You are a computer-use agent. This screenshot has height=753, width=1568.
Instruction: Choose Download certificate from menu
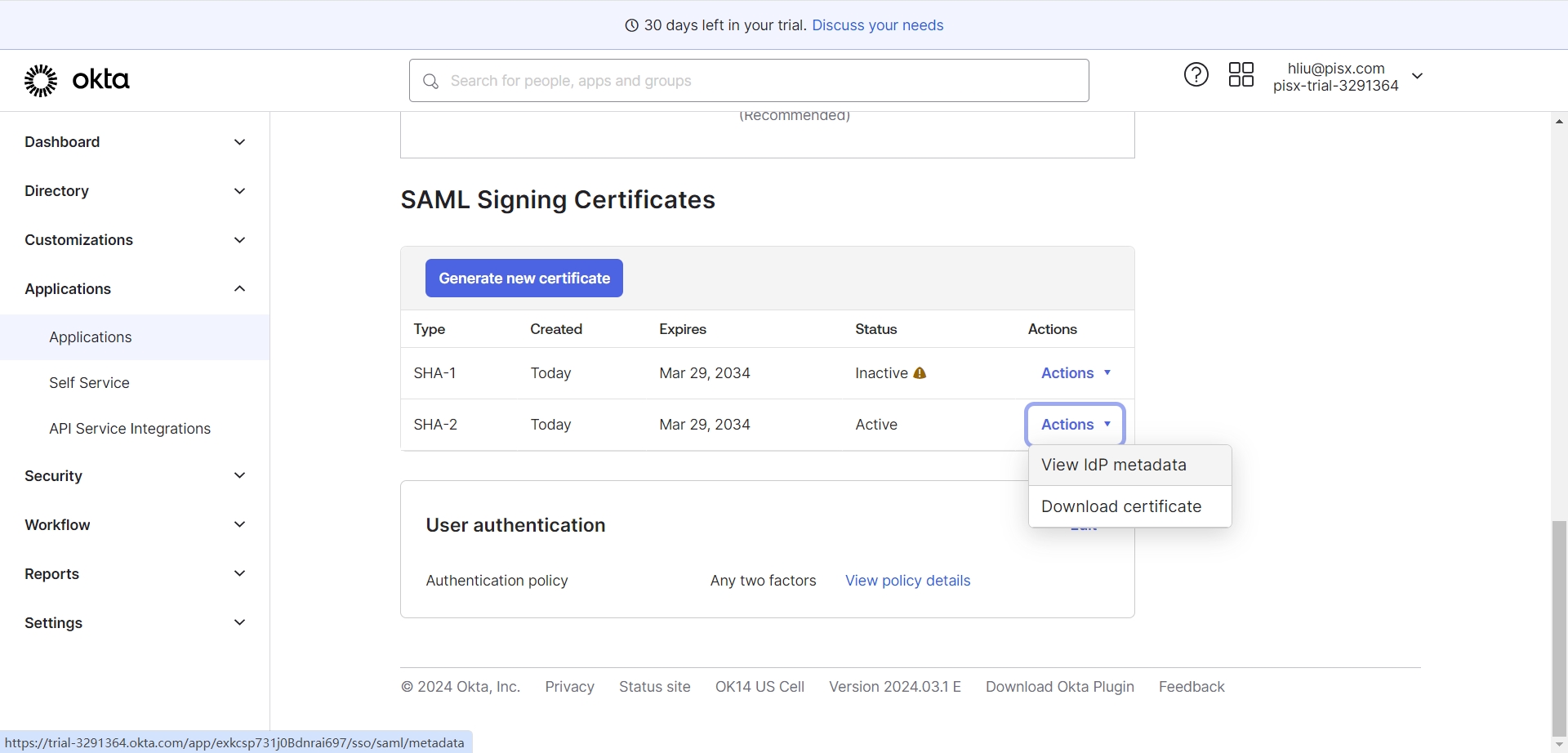(x=1120, y=506)
